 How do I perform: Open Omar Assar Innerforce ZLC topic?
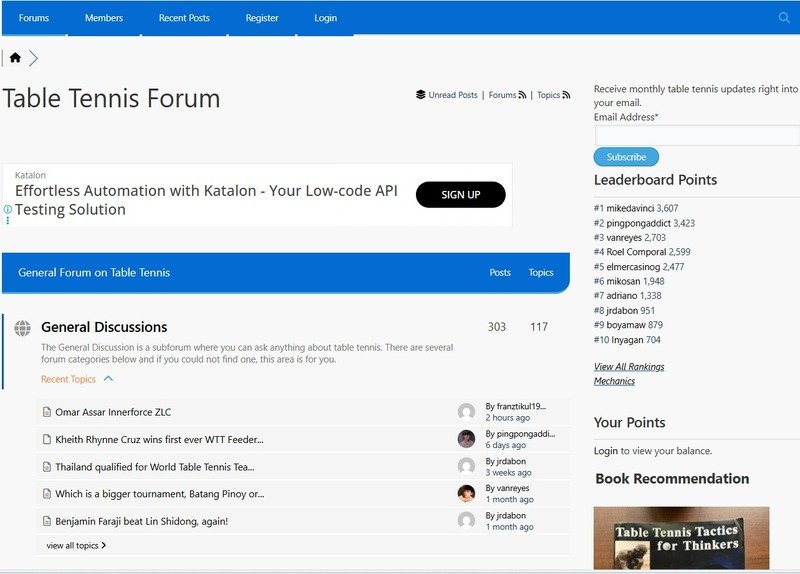coord(113,412)
